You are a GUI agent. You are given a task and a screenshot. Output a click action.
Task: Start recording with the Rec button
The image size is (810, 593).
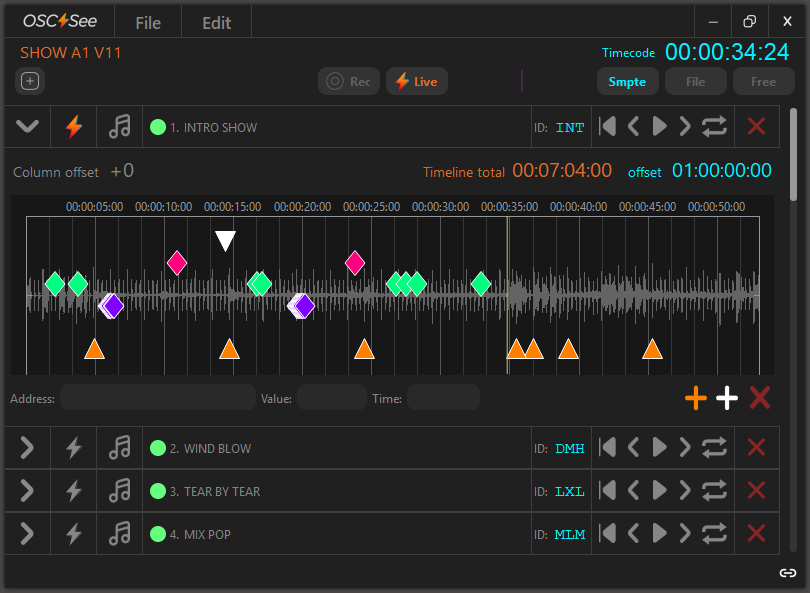click(349, 82)
